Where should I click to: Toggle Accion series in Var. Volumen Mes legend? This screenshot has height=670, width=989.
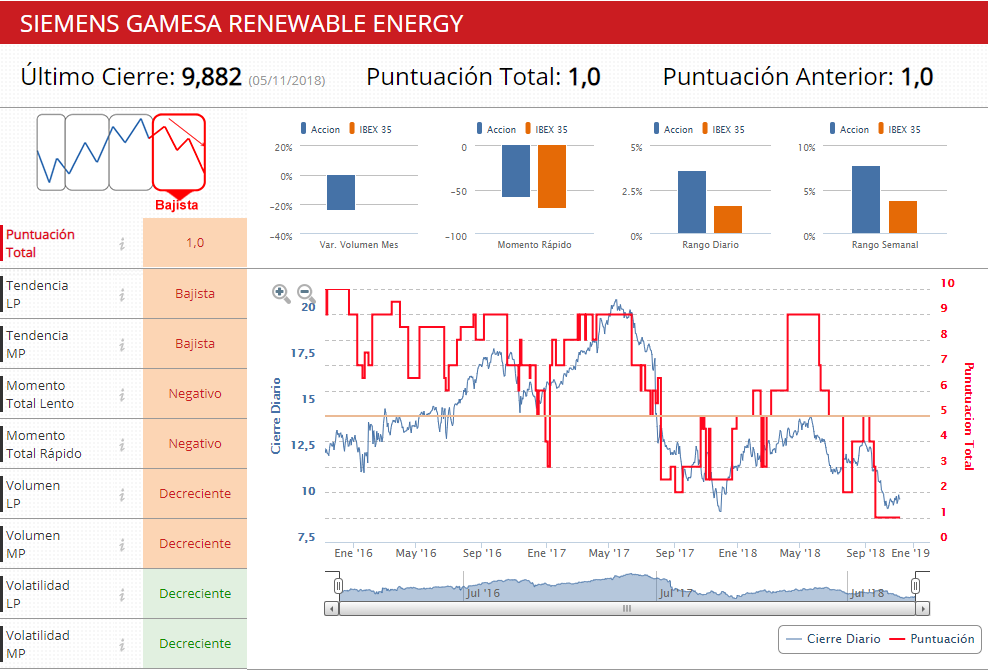point(320,129)
